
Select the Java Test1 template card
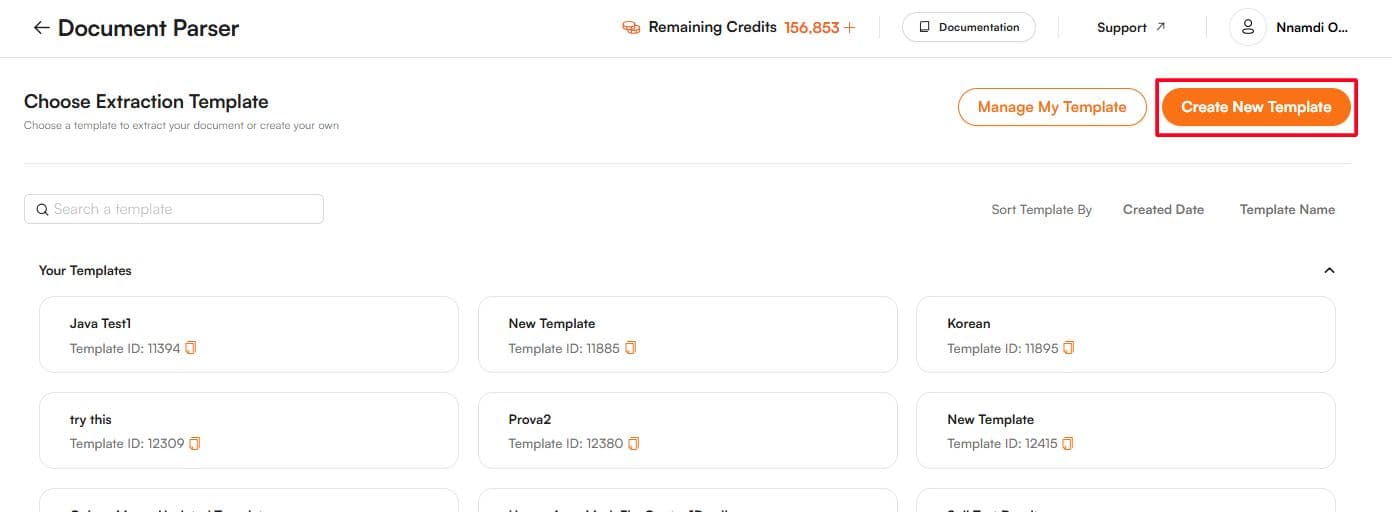(x=248, y=334)
